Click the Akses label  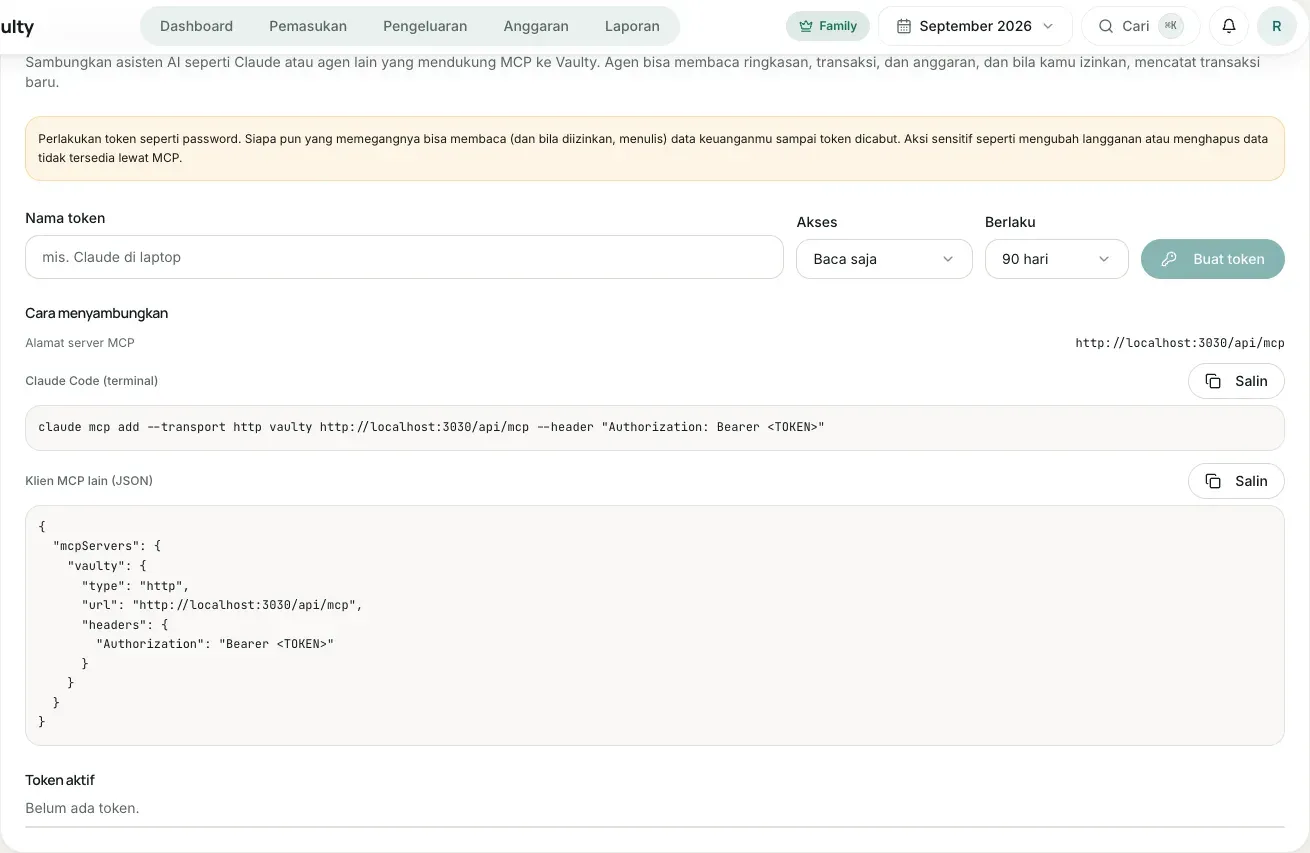coord(817,222)
